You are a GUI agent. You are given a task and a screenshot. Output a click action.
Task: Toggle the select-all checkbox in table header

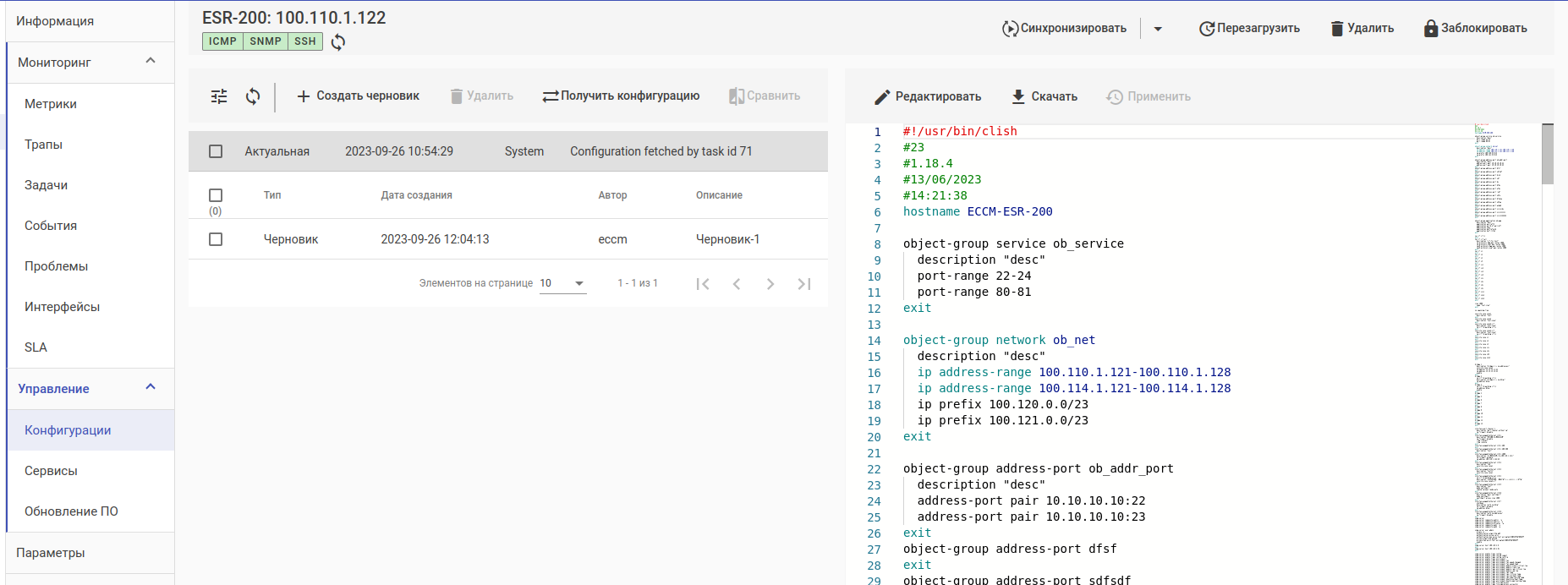[216, 195]
